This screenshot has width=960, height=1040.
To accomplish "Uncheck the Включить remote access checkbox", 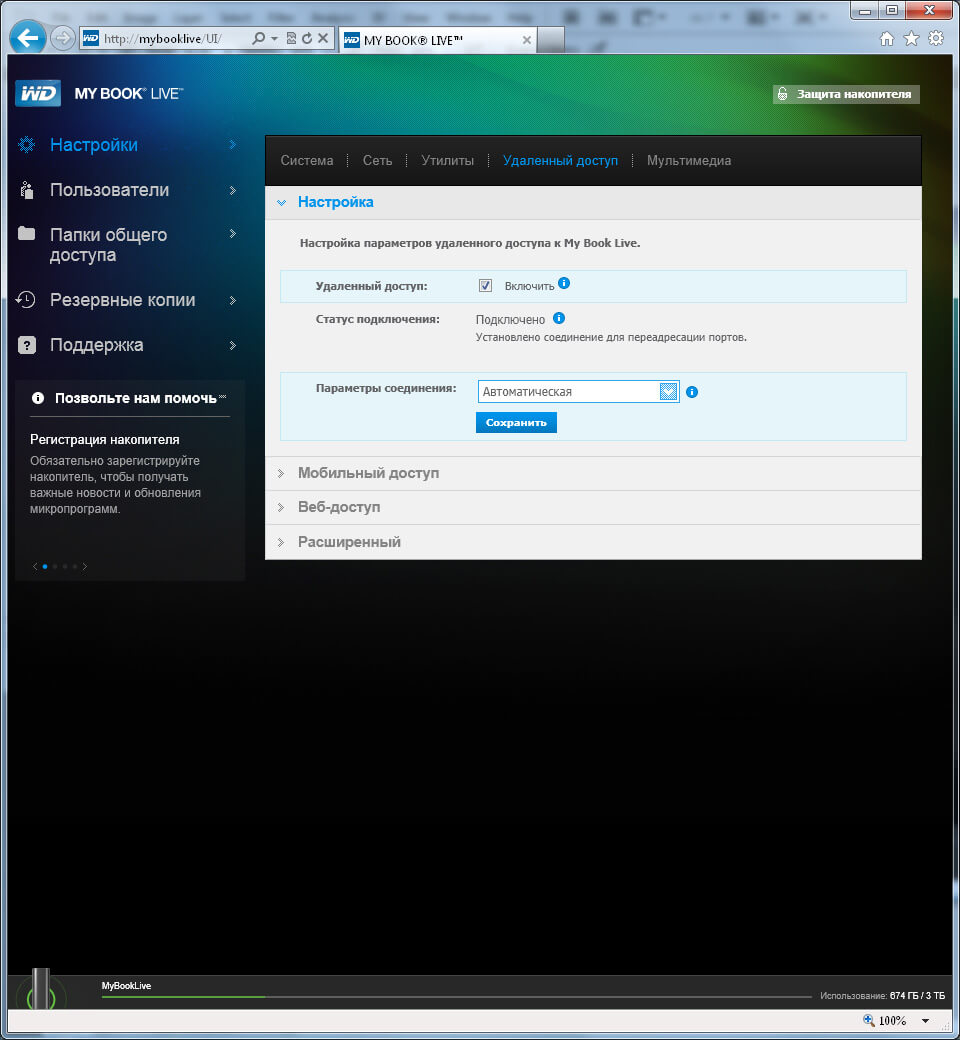I will tap(485, 286).
